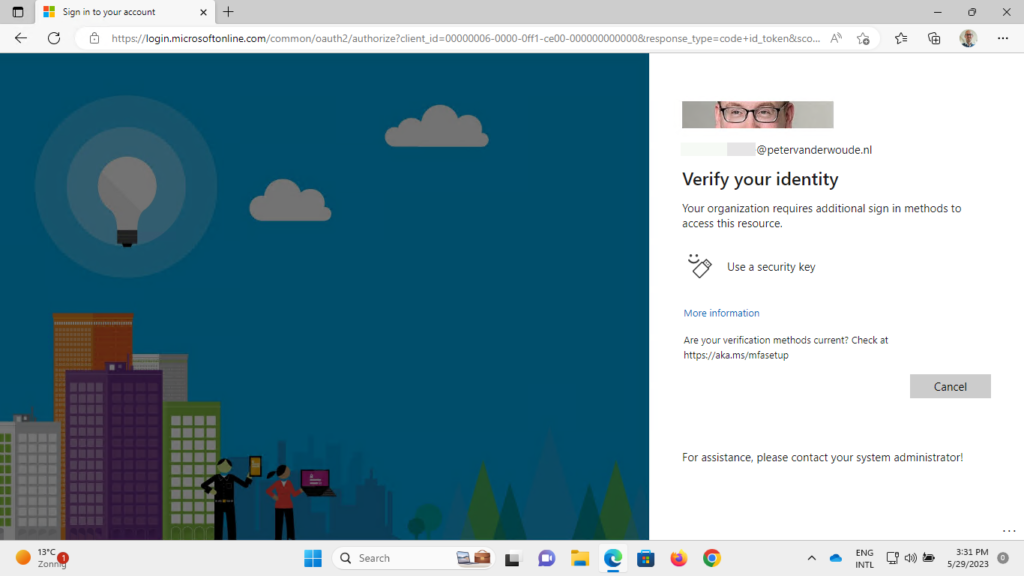Open tab actions menu button
This screenshot has height=576, width=1024.
17,12
